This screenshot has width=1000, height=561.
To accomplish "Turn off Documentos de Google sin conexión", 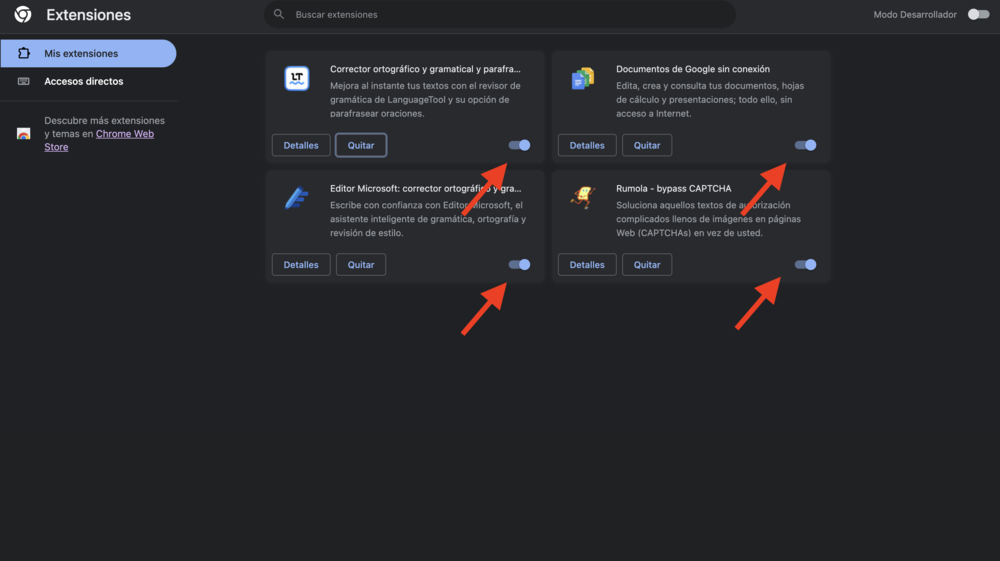I will pos(805,145).
